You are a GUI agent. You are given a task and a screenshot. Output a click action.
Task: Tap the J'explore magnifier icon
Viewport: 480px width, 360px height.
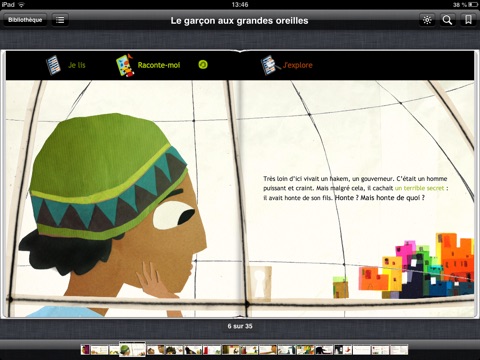270,65
